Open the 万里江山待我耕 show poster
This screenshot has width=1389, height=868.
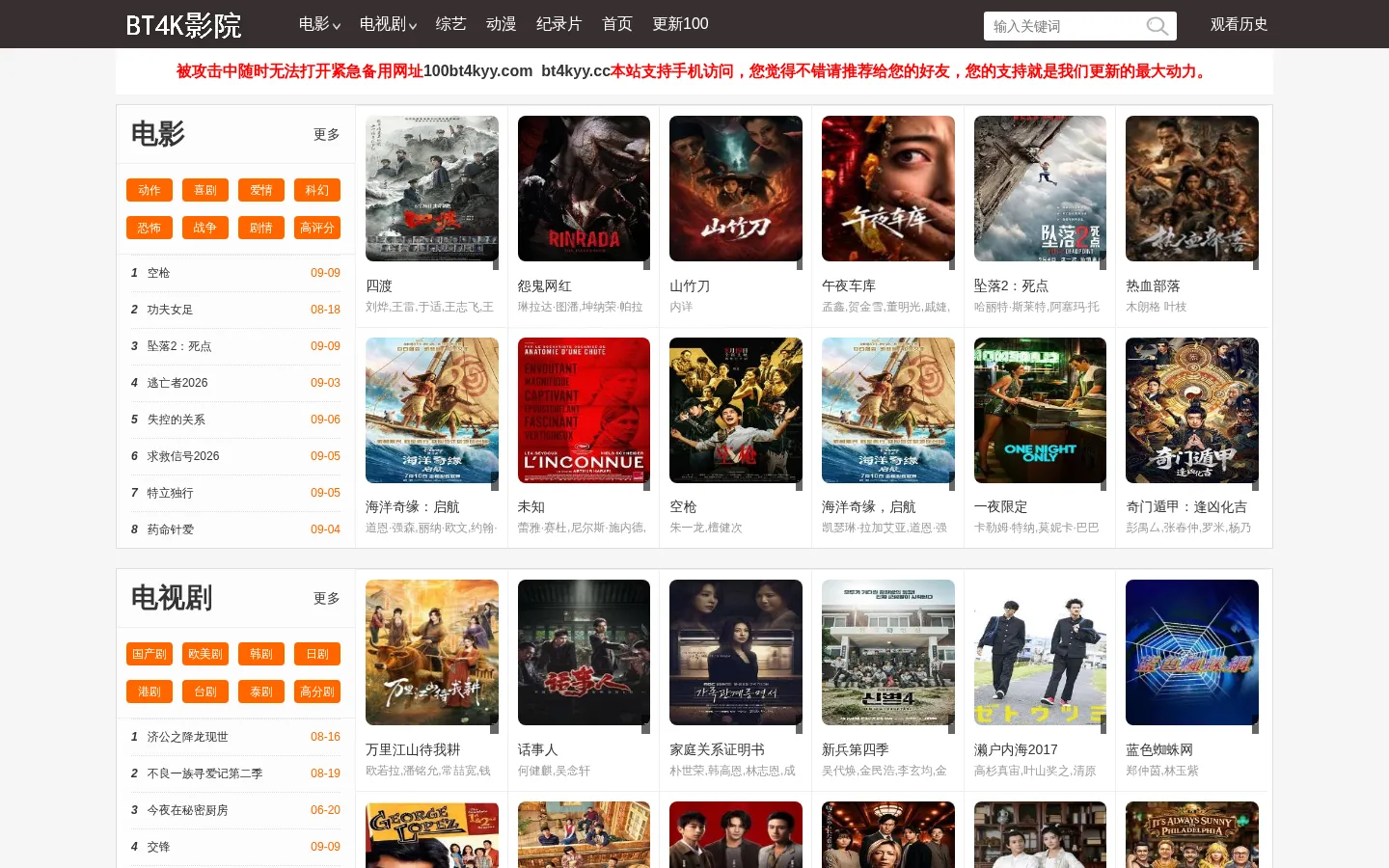coord(432,652)
